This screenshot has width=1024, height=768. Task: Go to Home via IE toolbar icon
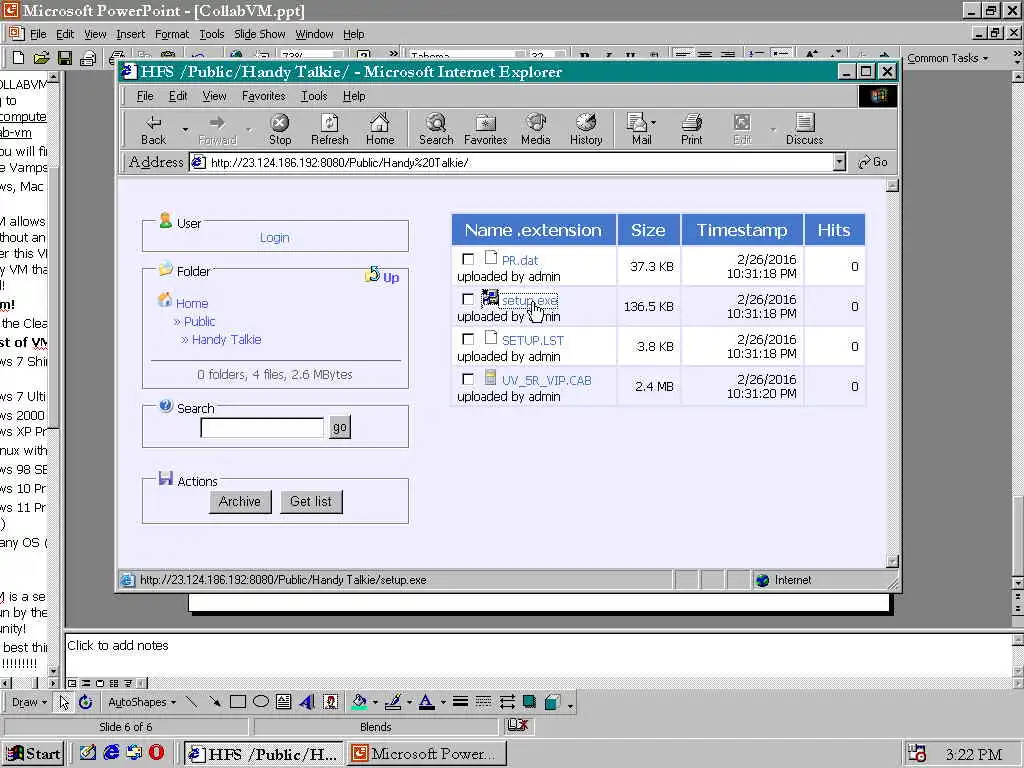380,129
